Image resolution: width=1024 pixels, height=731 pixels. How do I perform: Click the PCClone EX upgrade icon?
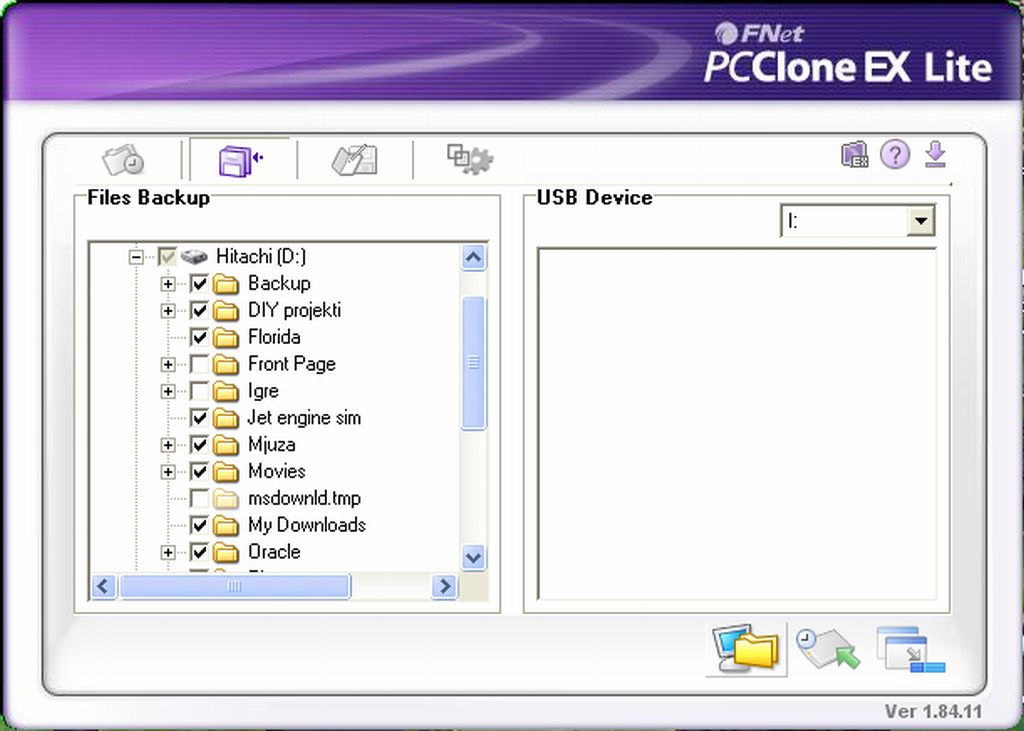click(x=854, y=155)
